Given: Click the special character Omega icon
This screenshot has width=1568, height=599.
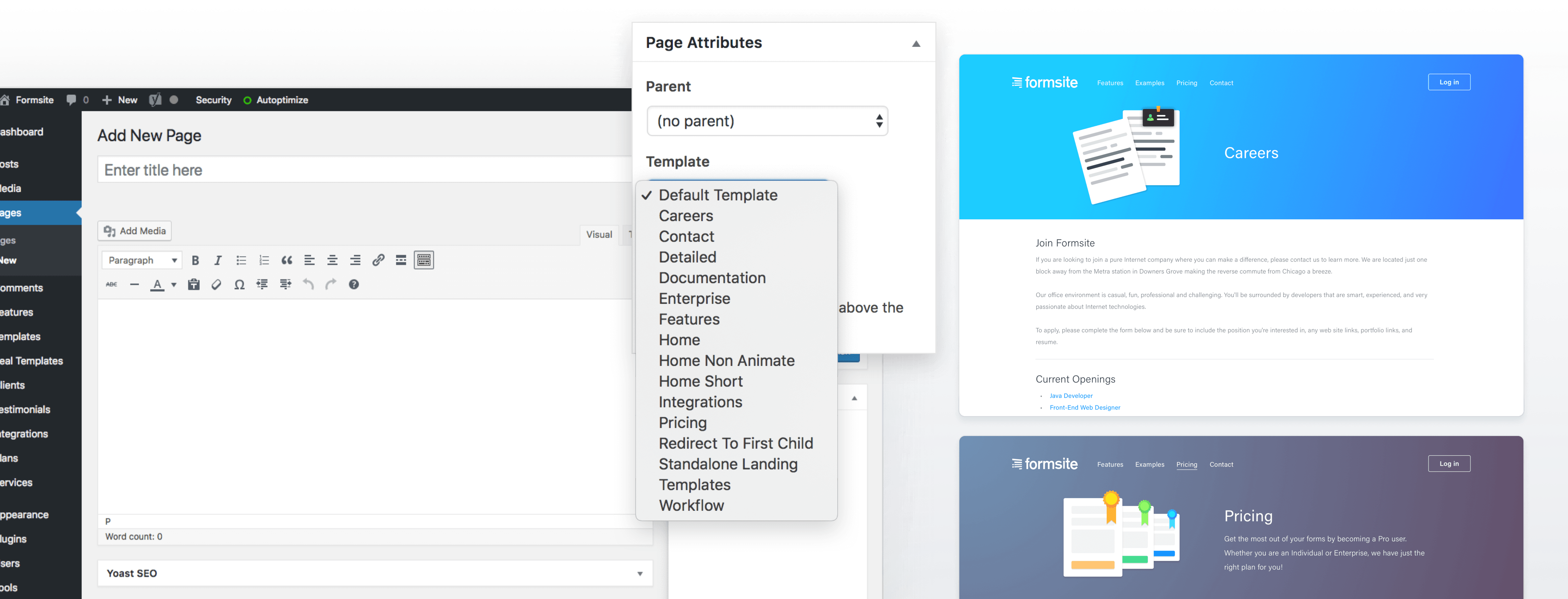Looking at the screenshot, I should pos(239,285).
